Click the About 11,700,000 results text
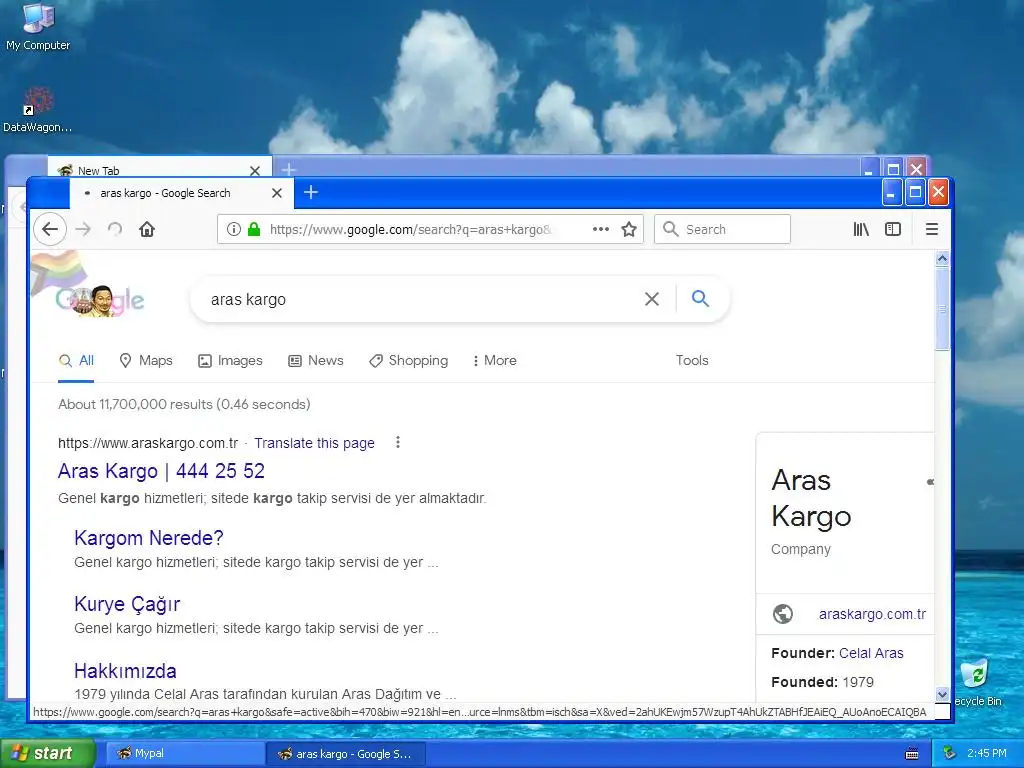Image resolution: width=1024 pixels, height=768 pixels. point(184,404)
